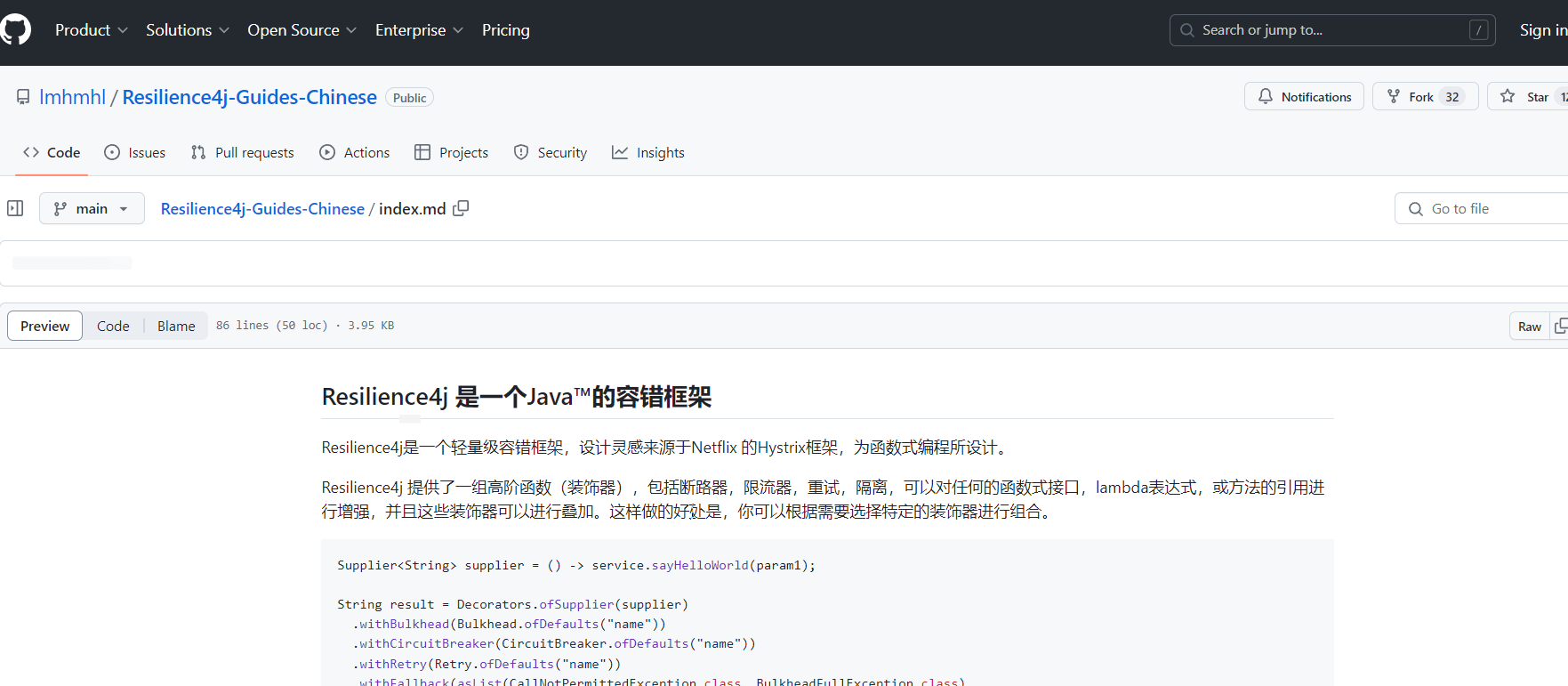Click the Public visibility badge
This screenshot has width=1568, height=686.
(x=409, y=98)
